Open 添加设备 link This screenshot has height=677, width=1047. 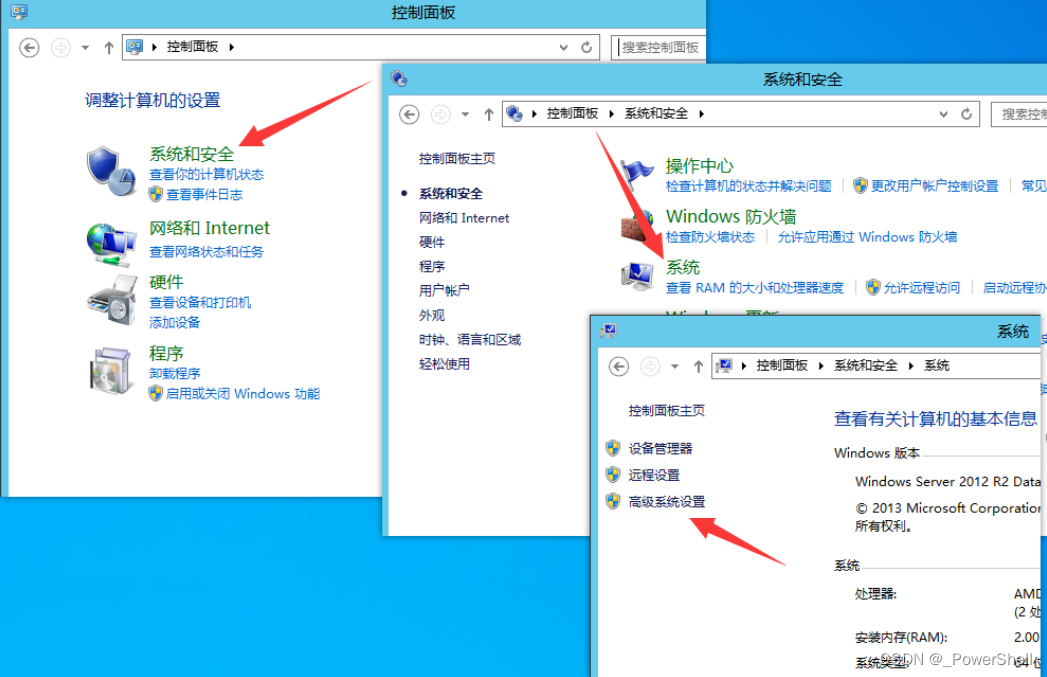tap(175, 322)
